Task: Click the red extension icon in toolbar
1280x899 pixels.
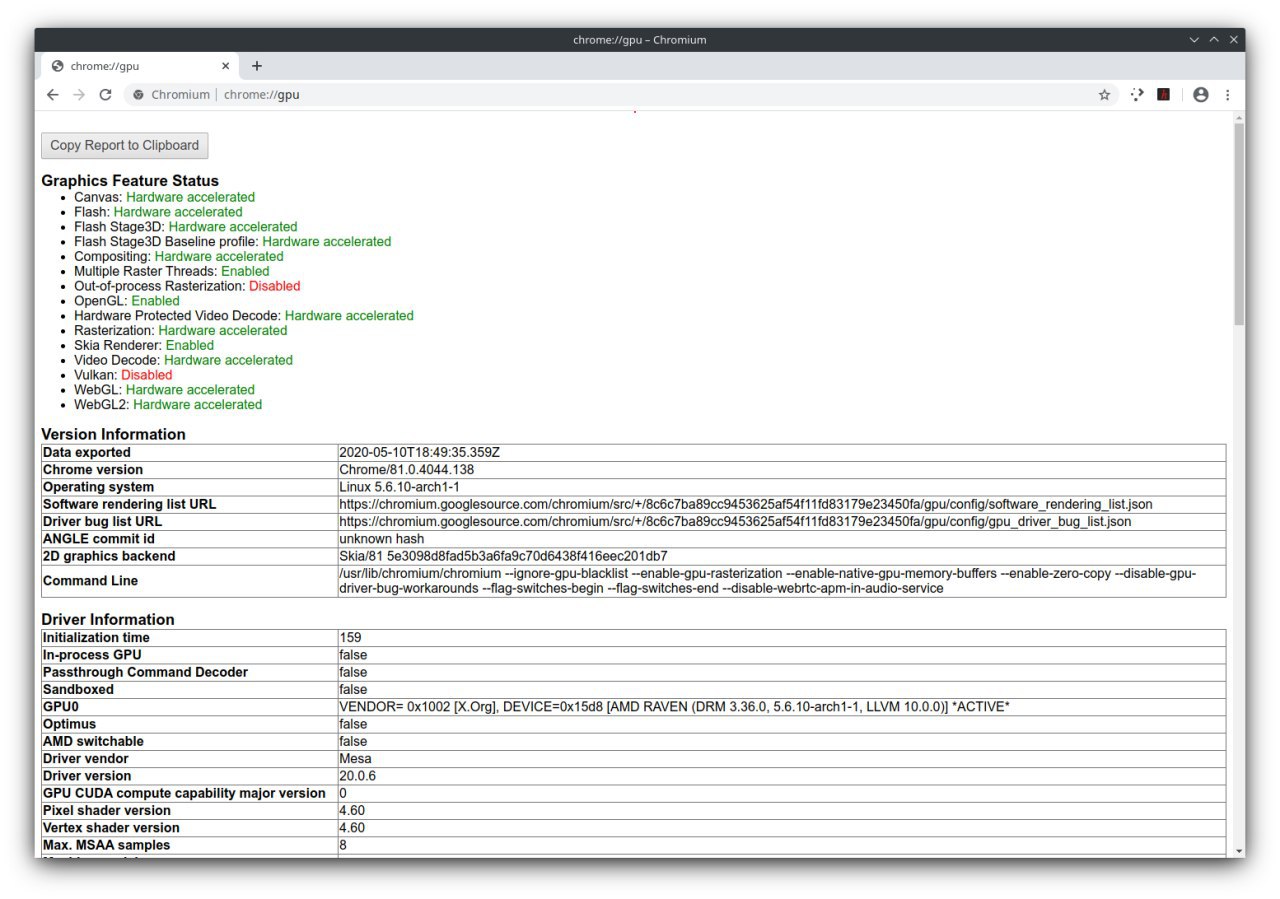Action: point(1163,95)
